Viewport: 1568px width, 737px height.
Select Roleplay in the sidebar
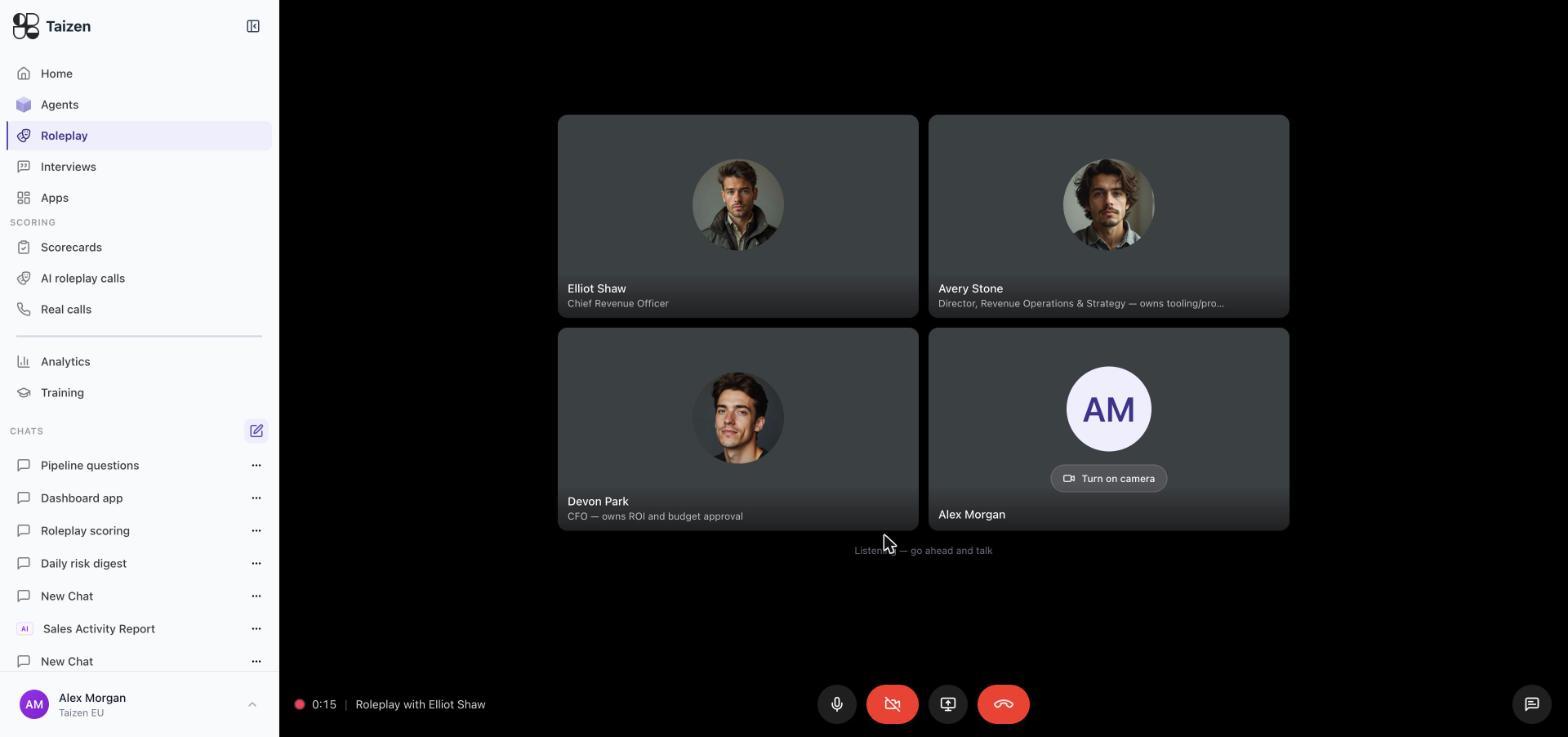(x=139, y=135)
